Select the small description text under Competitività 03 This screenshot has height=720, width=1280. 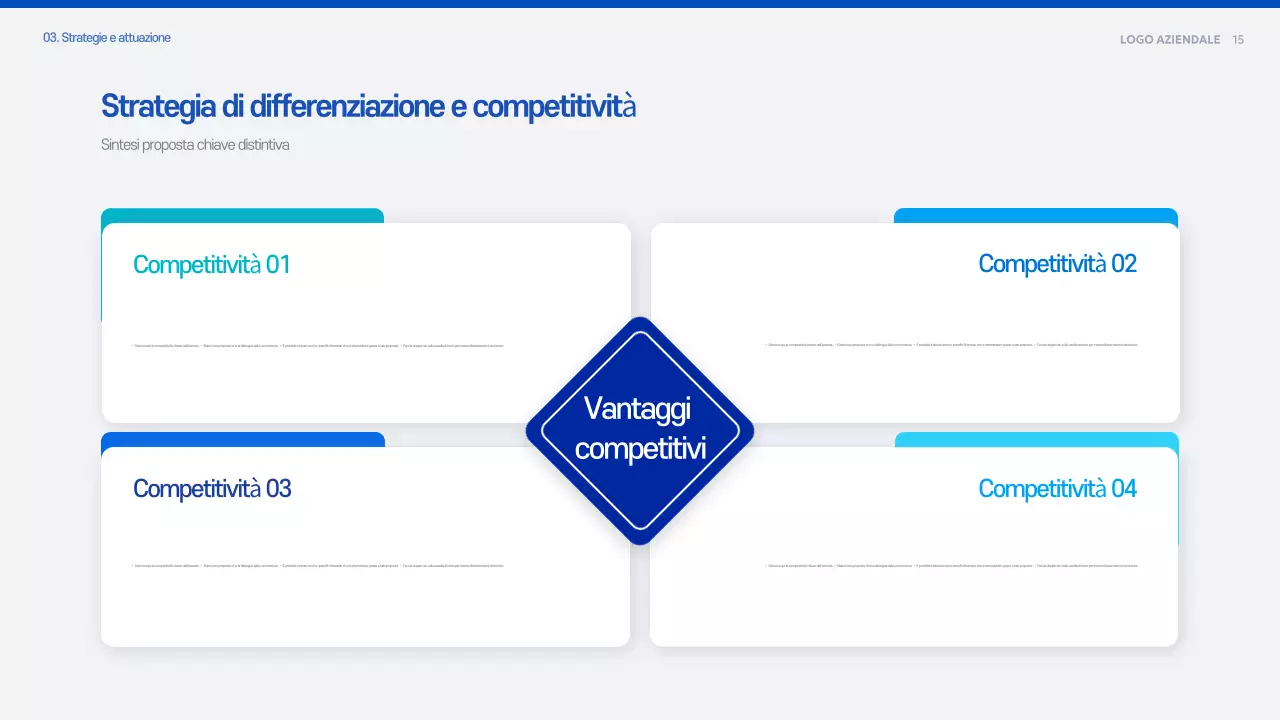coord(318,566)
